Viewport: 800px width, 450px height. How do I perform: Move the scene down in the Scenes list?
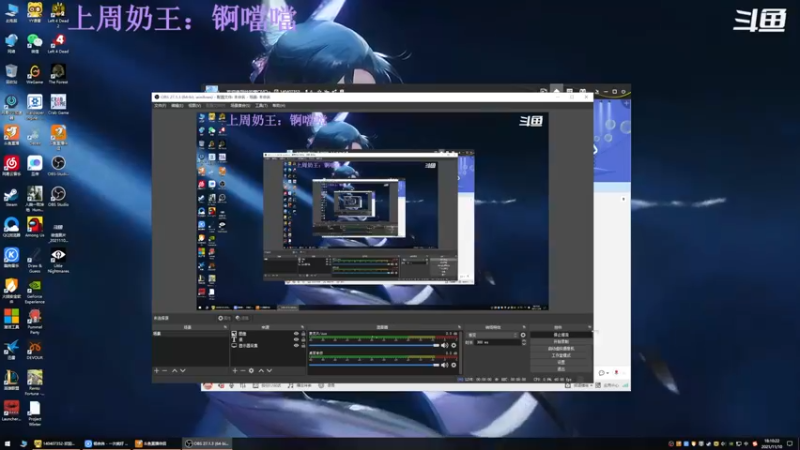click(183, 370)
